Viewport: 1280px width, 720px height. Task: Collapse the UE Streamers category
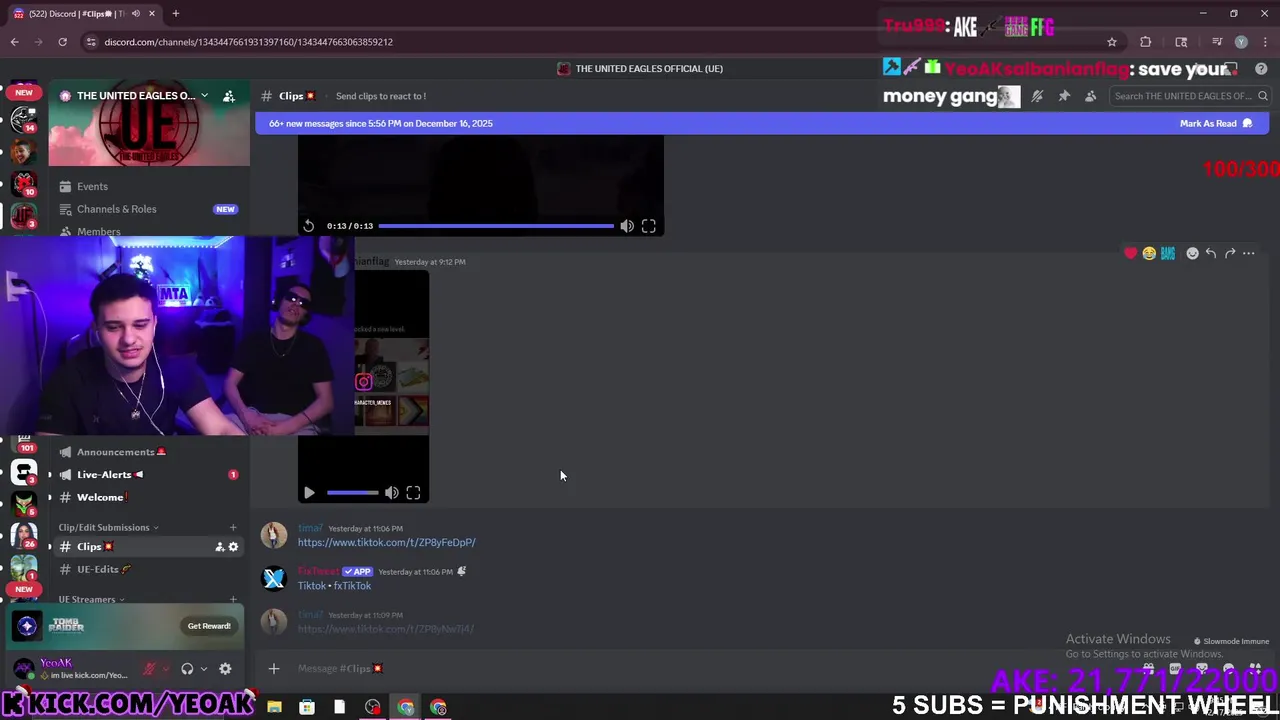pos(91,600)
